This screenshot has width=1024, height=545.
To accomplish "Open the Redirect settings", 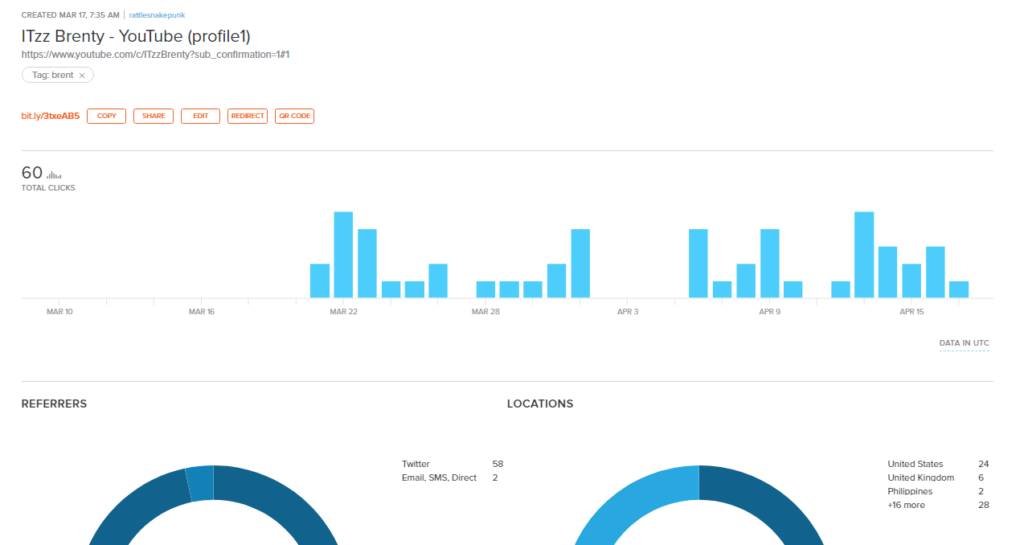I will 248,116.
